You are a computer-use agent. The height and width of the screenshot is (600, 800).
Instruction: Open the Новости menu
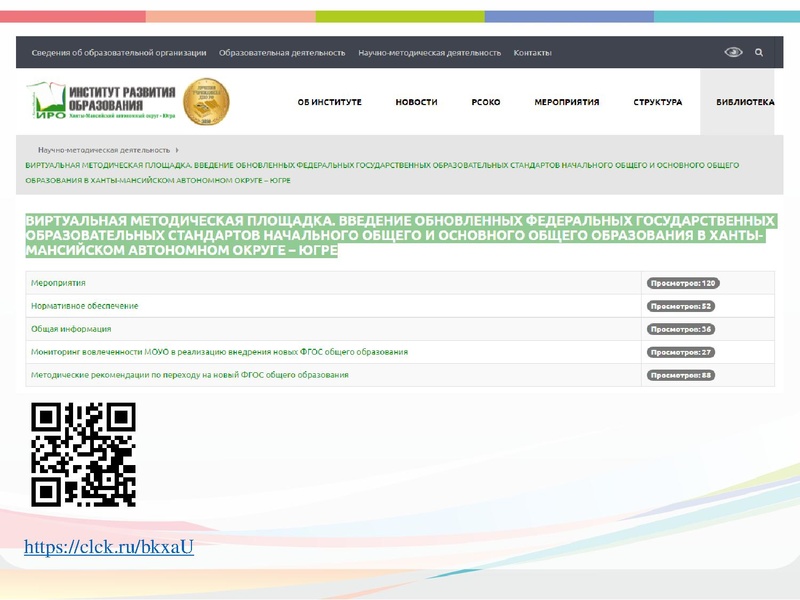pos(415,100)
